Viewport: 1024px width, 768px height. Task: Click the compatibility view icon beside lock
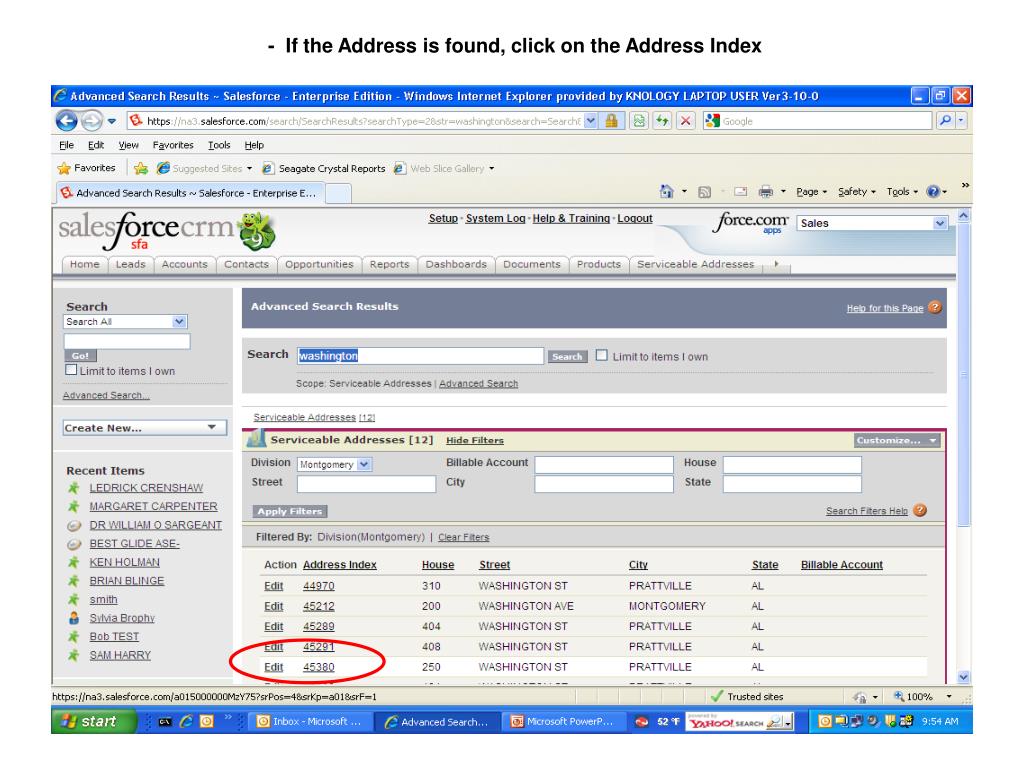coord(639,121)
